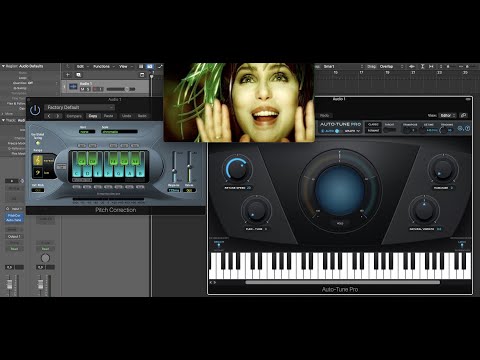
Task: Open the View dropdown showing Editor
Action: [447, 115]
